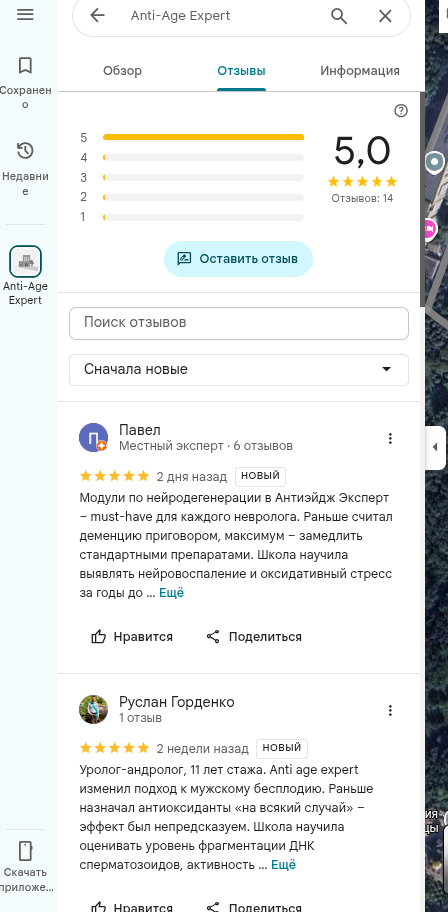Filter reviews by 5-star rating bar
Viewport: 448px width, 912px height.
203,137
